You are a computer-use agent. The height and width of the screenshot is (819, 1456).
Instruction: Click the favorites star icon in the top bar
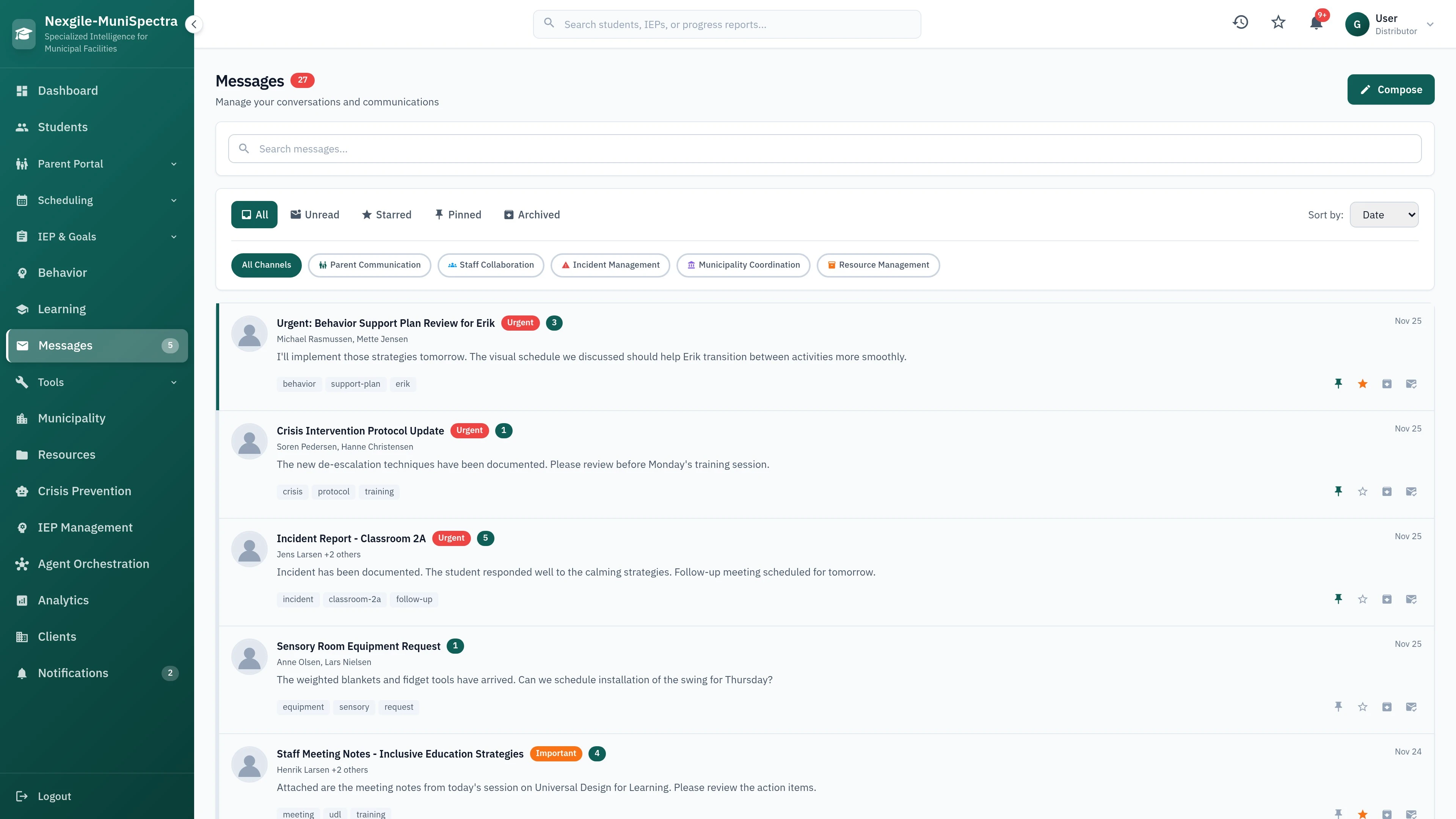coord(1278,23)
